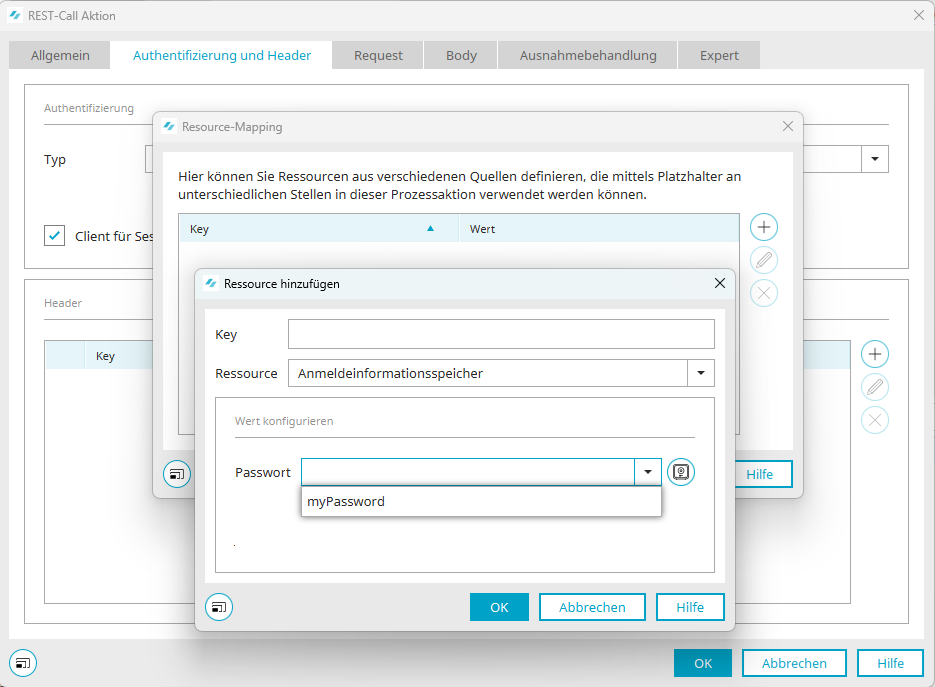Click edit pencil icon in Resource-Mapping
Image resolution: width=935 pixels, height=687 pixels.
click(x=764, y=260)
